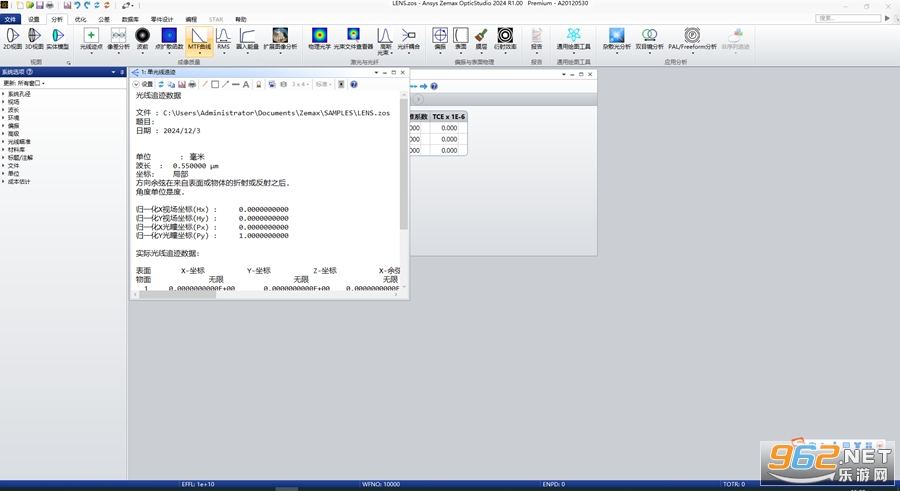Click the 搜索 search input field
The image size is (900, 491).
[848, 18]
